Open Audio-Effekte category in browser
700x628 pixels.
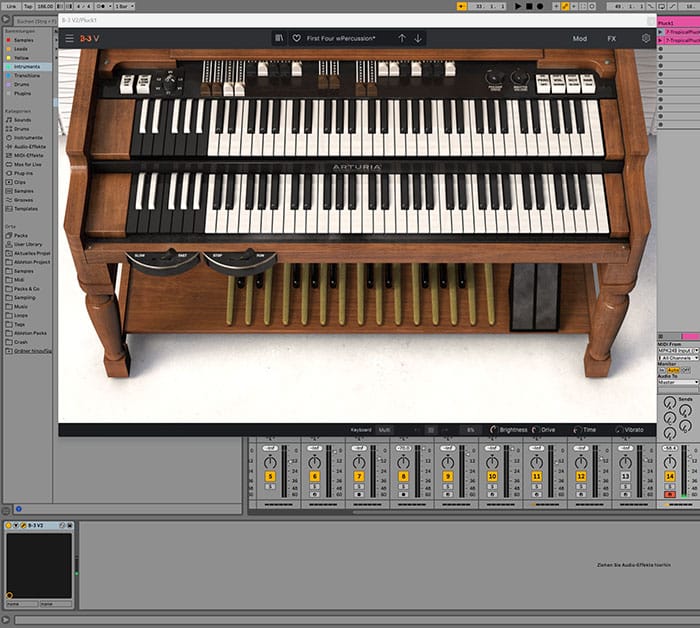29,146
